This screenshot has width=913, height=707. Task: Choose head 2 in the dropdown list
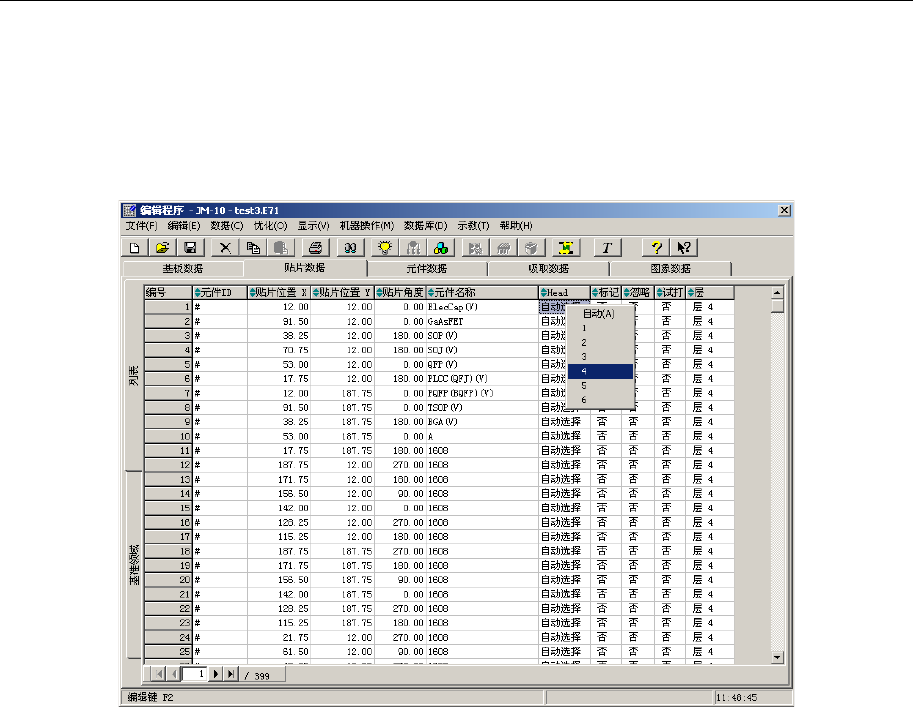[600, 342]
